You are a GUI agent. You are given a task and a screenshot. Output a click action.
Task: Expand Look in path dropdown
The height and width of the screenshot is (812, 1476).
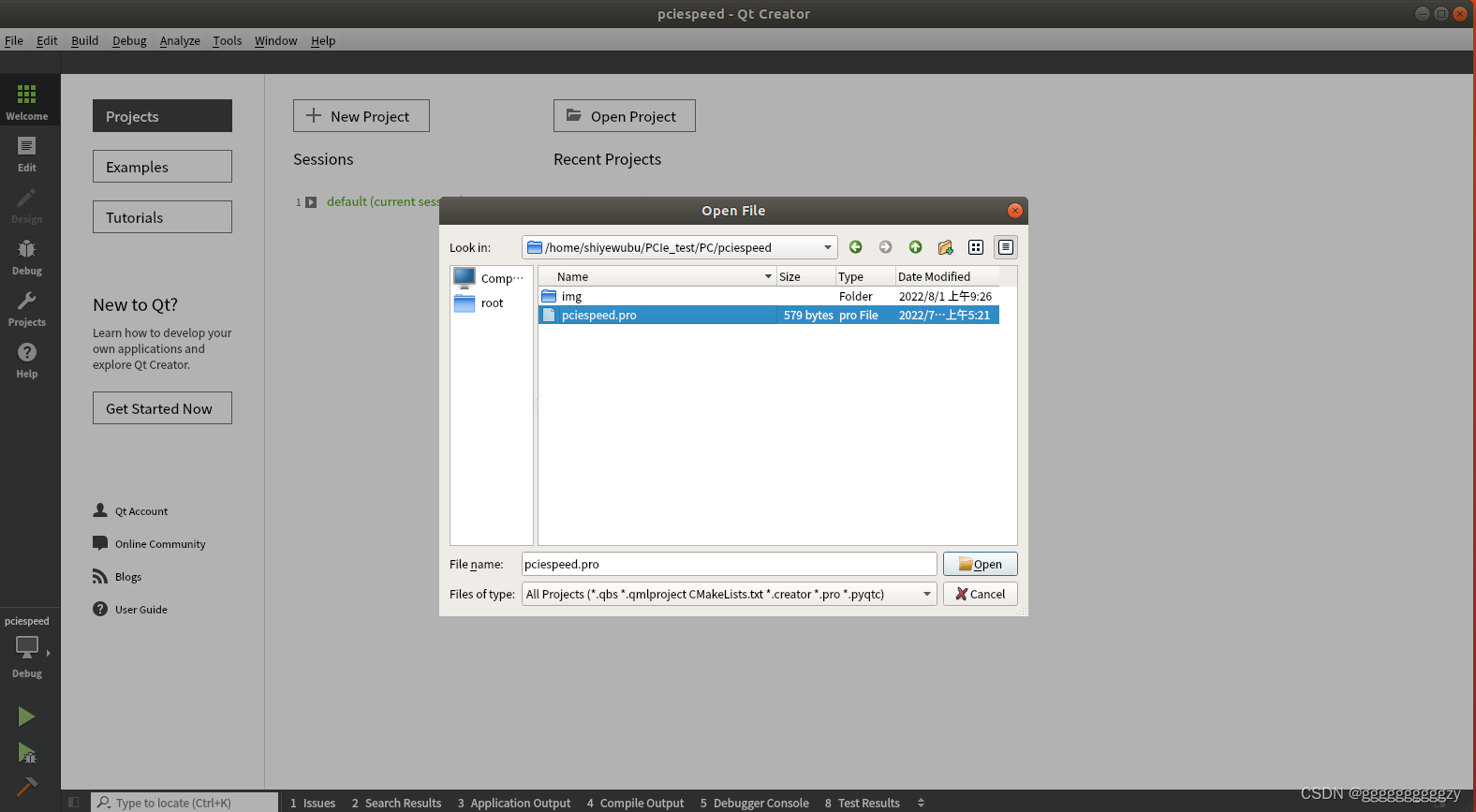[827, 247]
